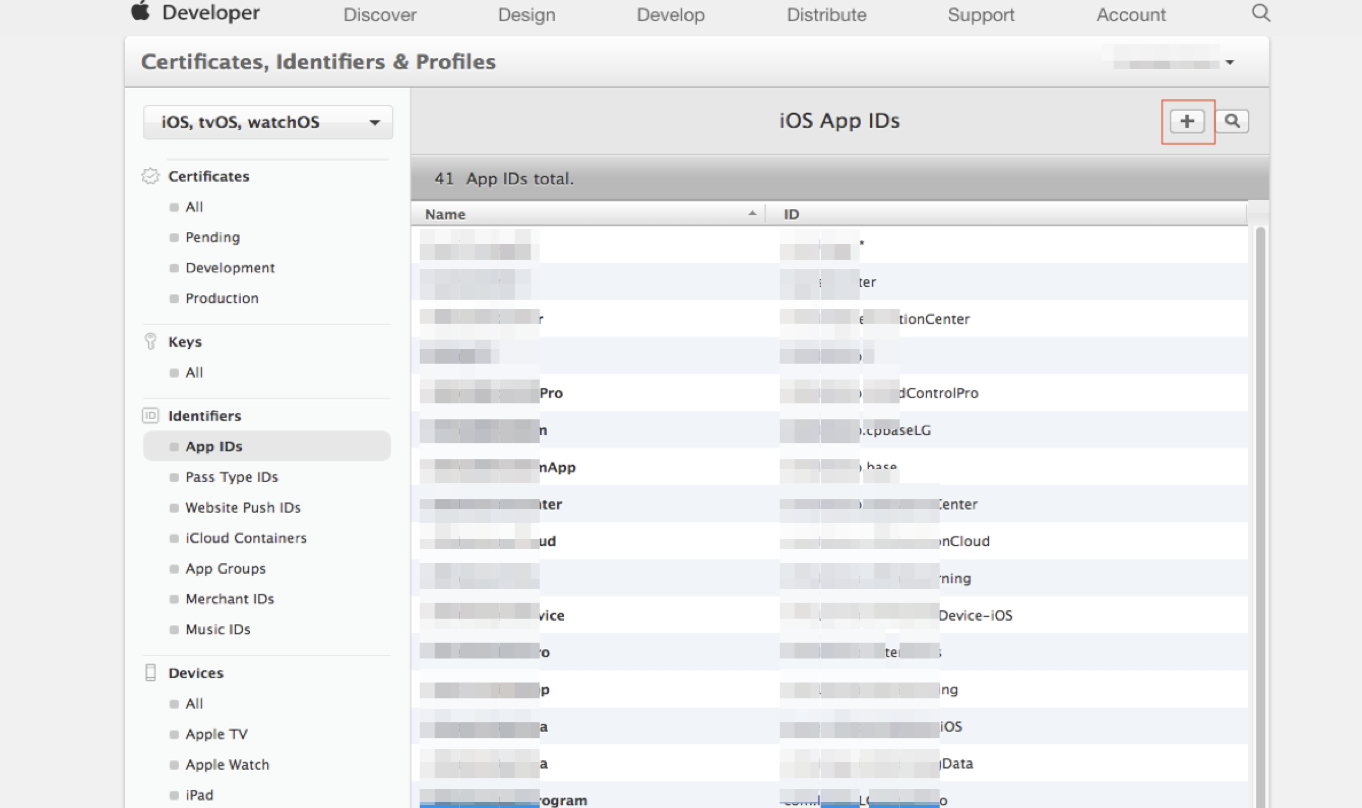Click the table vertical scrollbar
The image size is (1362, 808).
click(x=1261, y=517)
